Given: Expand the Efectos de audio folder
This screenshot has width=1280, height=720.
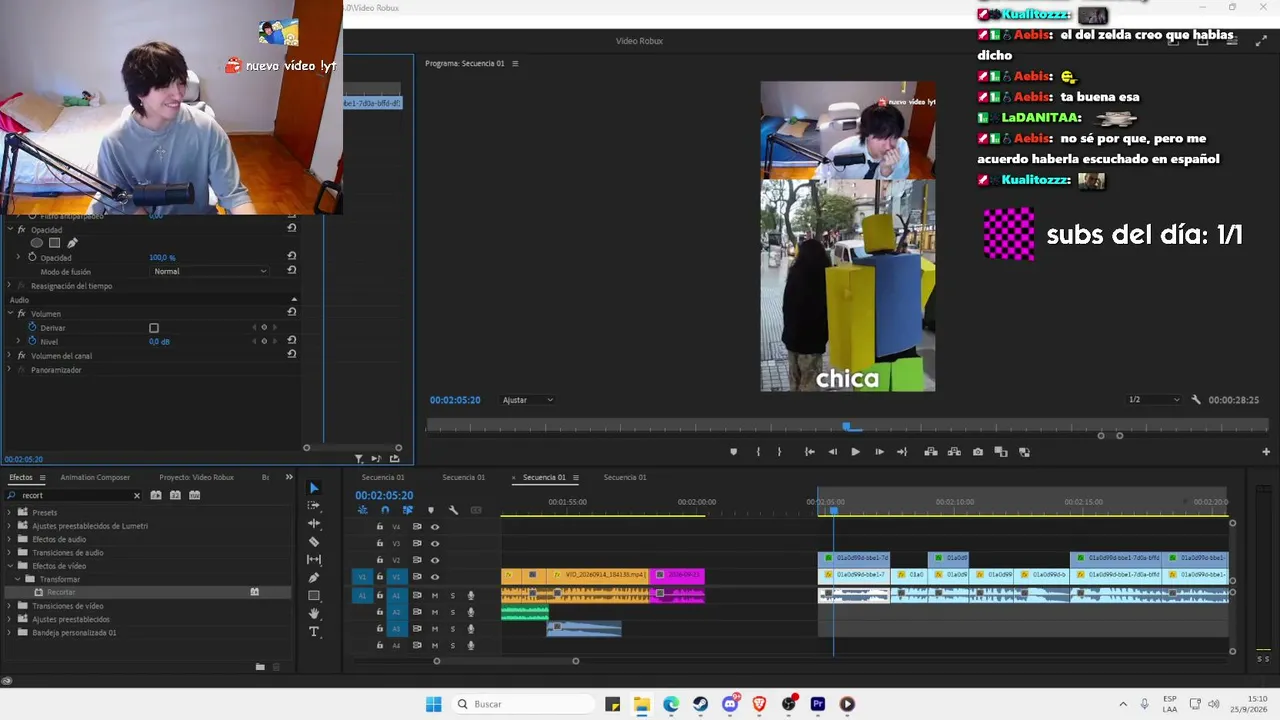Looking at the screenshot, I should coord(10,539).
